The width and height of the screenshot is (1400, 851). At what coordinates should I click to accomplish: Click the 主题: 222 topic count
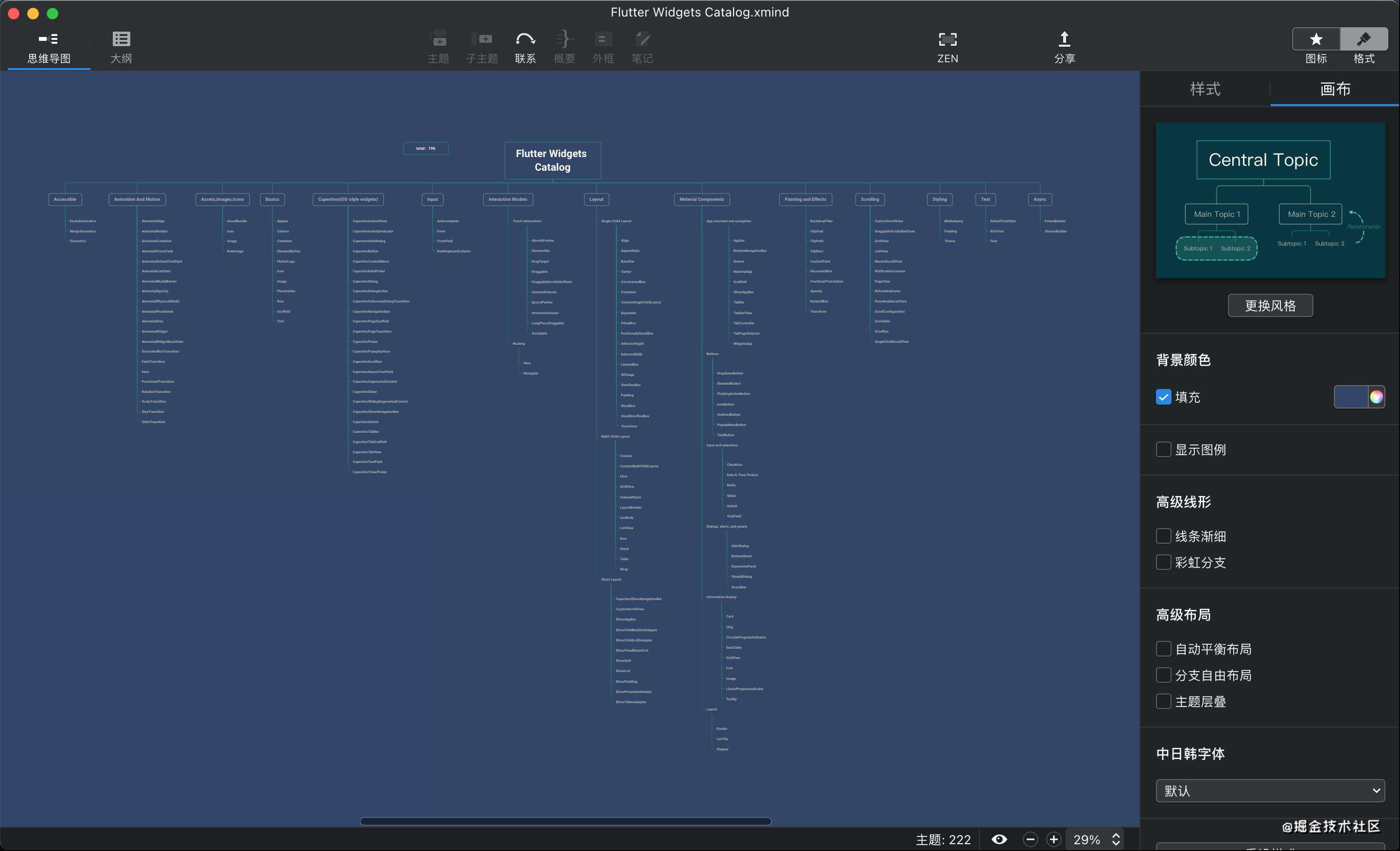click(x=943, y=839)
